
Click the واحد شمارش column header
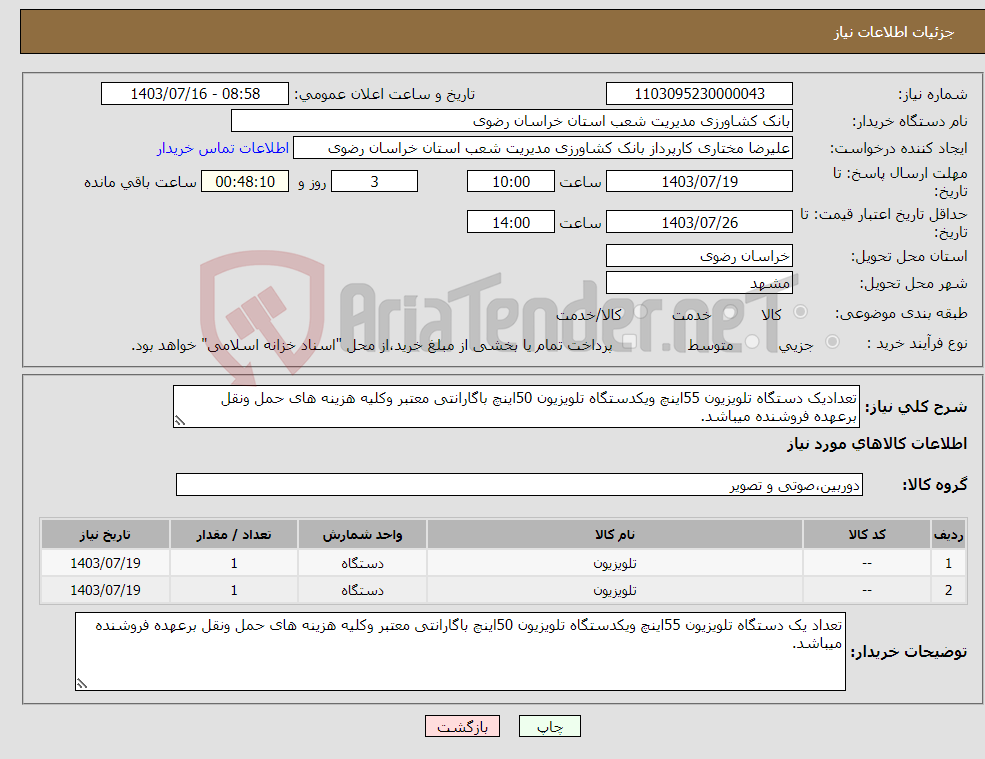click(x=362, y=535)
